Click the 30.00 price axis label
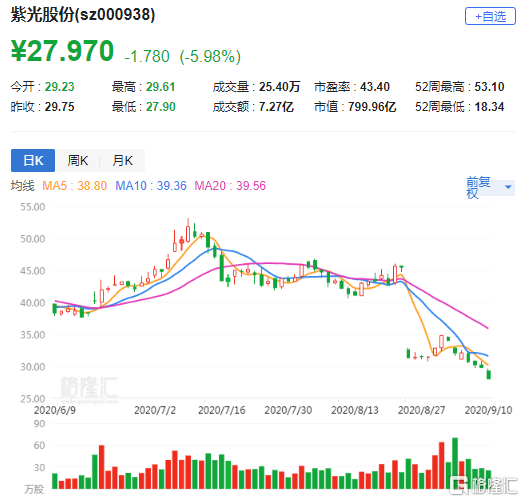524x502 pixels. coord(33,367)
